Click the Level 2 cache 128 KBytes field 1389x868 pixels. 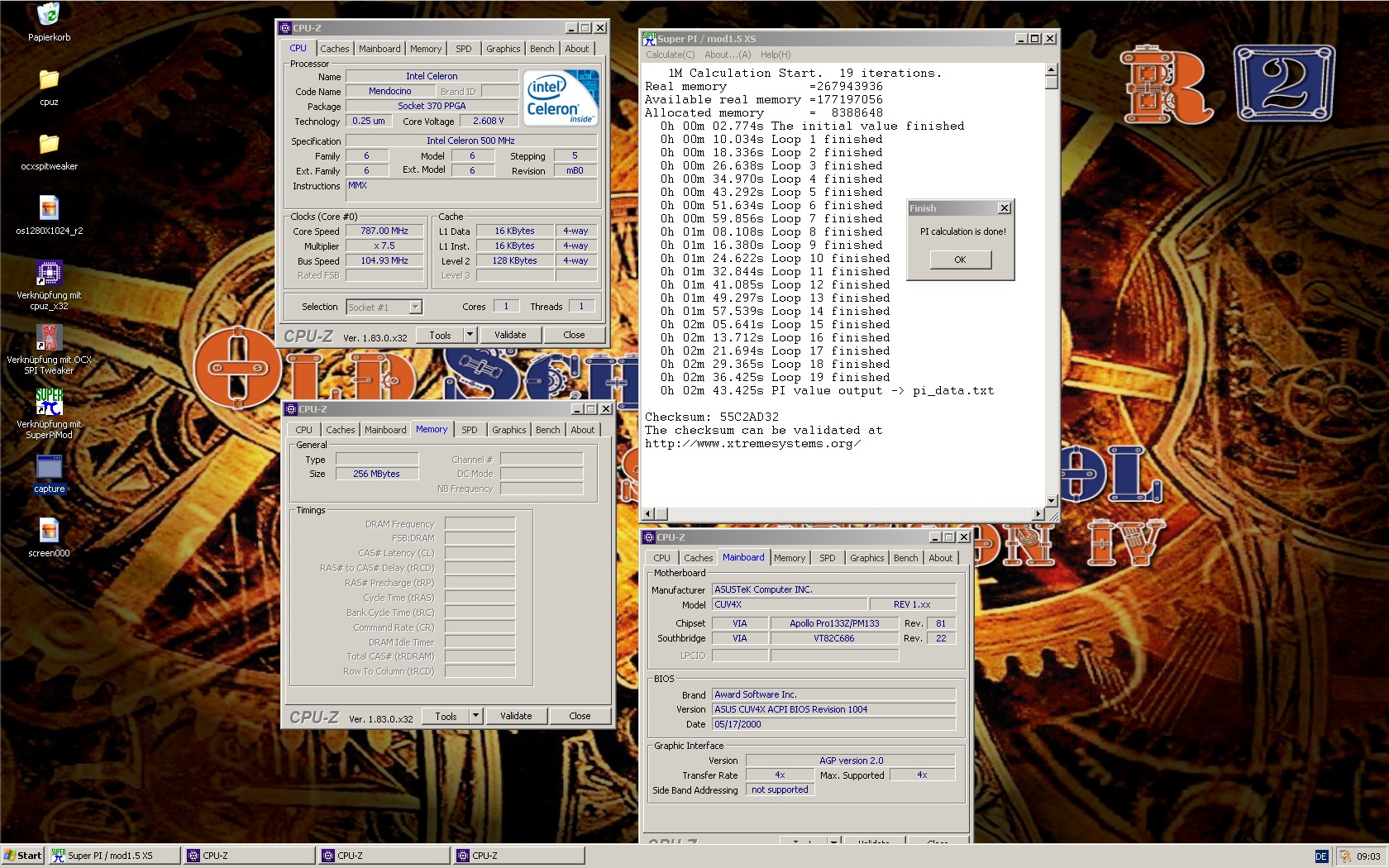coord(514,261)
